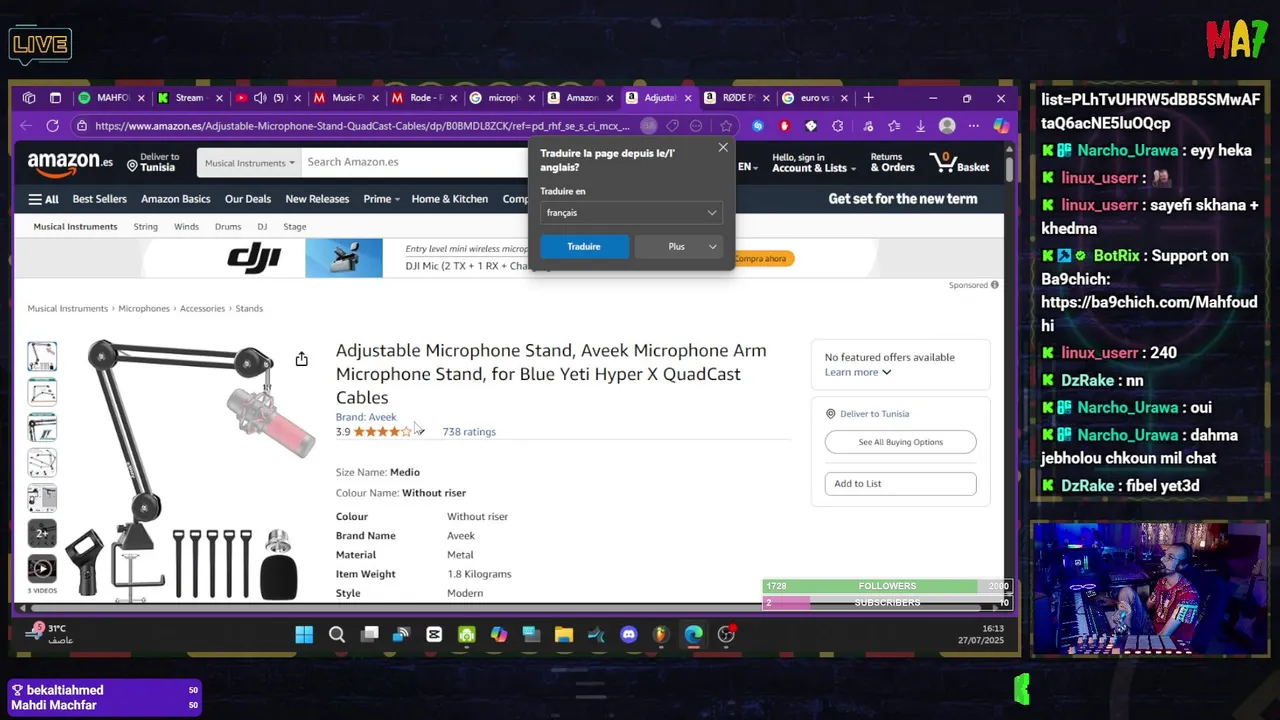1280x720 pixels.
Task: Click Add to List button
Action: (900, 484)
